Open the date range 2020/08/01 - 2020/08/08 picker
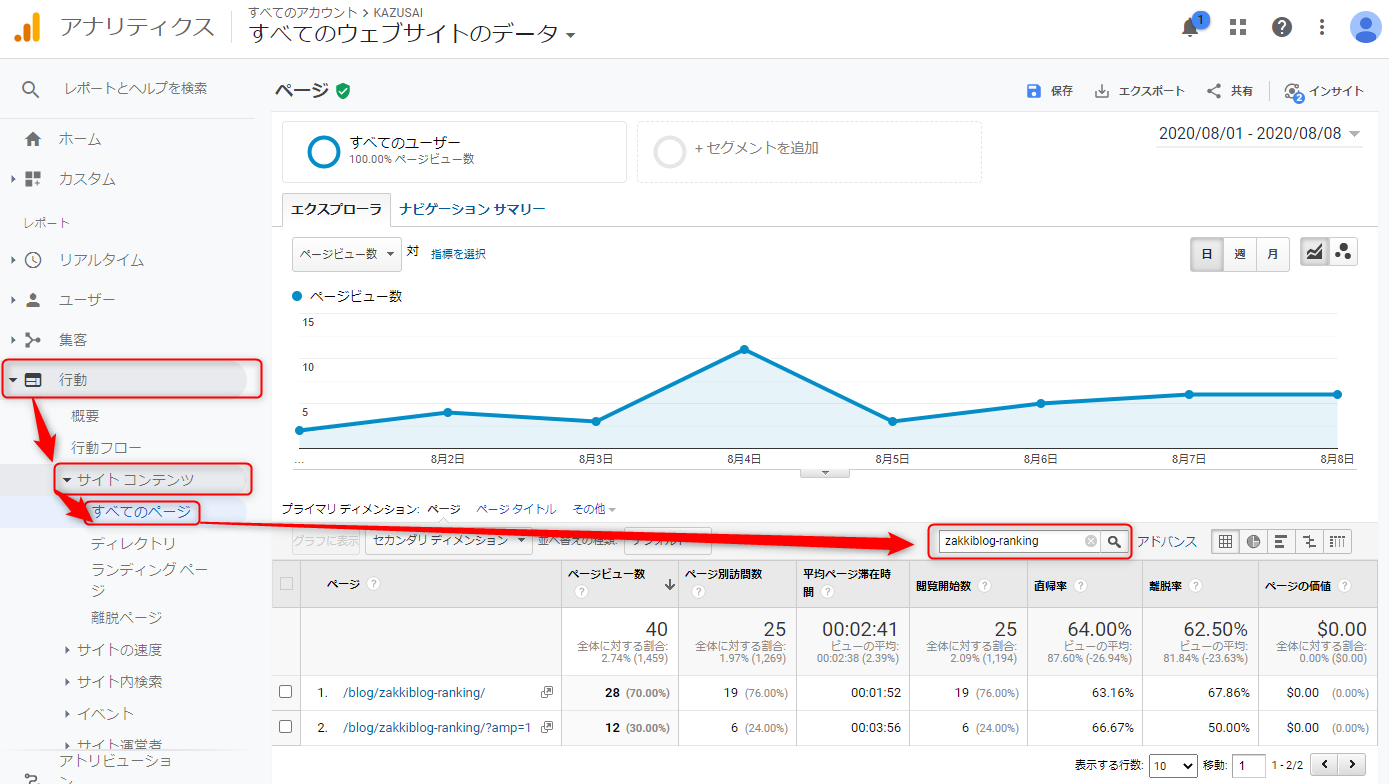The image size is (1389, 784). click(1259, 134)
